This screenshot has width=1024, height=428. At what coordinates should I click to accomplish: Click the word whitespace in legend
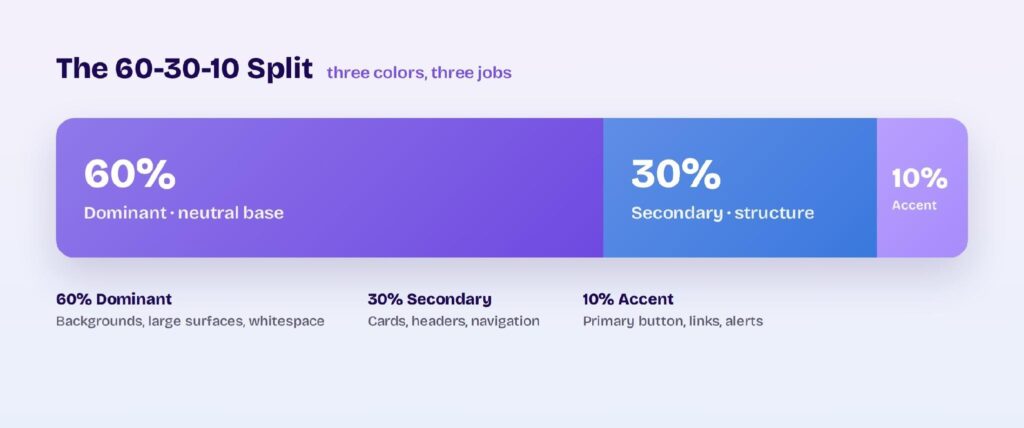coord(287,321)
